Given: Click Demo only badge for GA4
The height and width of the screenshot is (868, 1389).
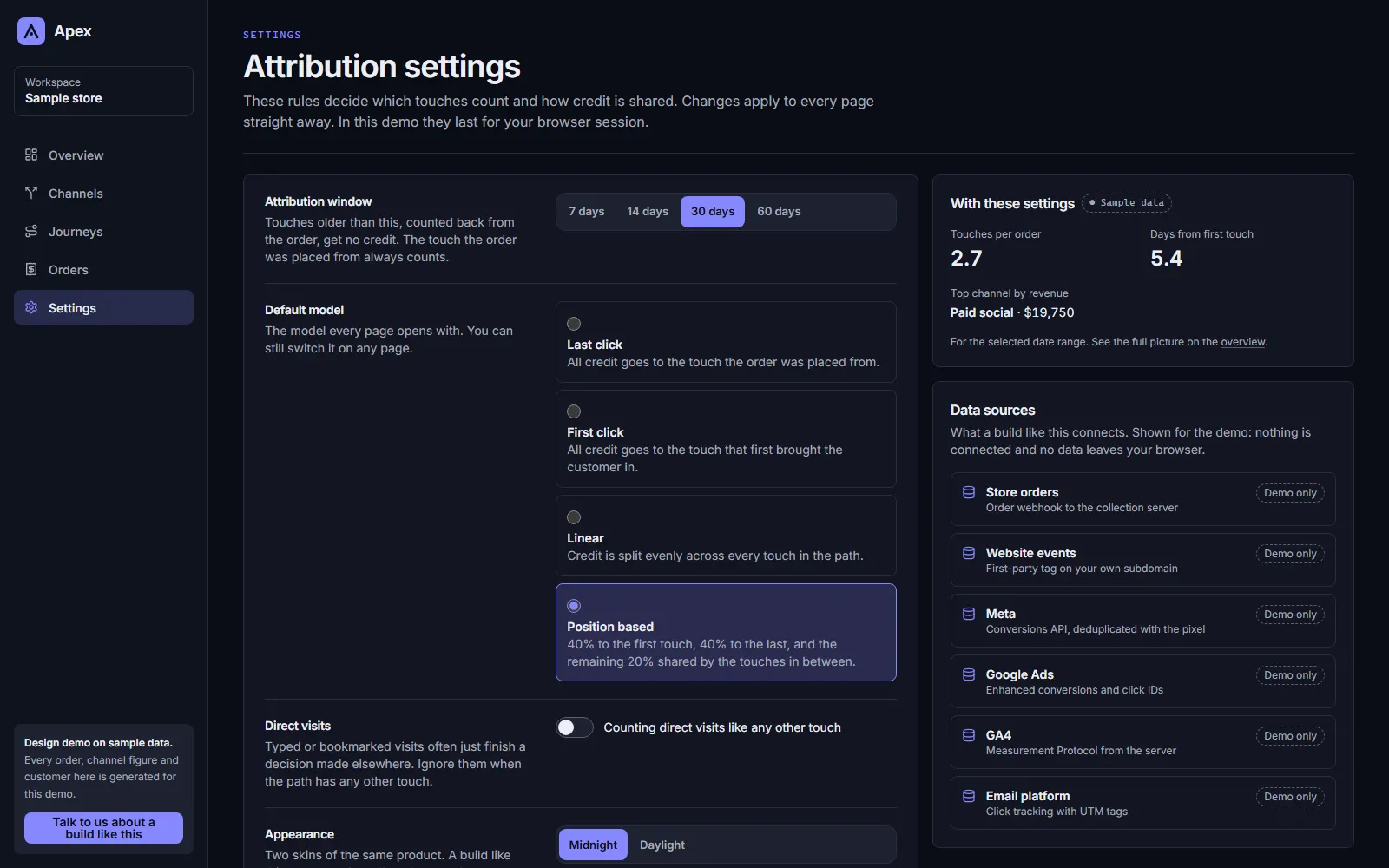Looking at the screenshot, I should (x=1290, y=736).
